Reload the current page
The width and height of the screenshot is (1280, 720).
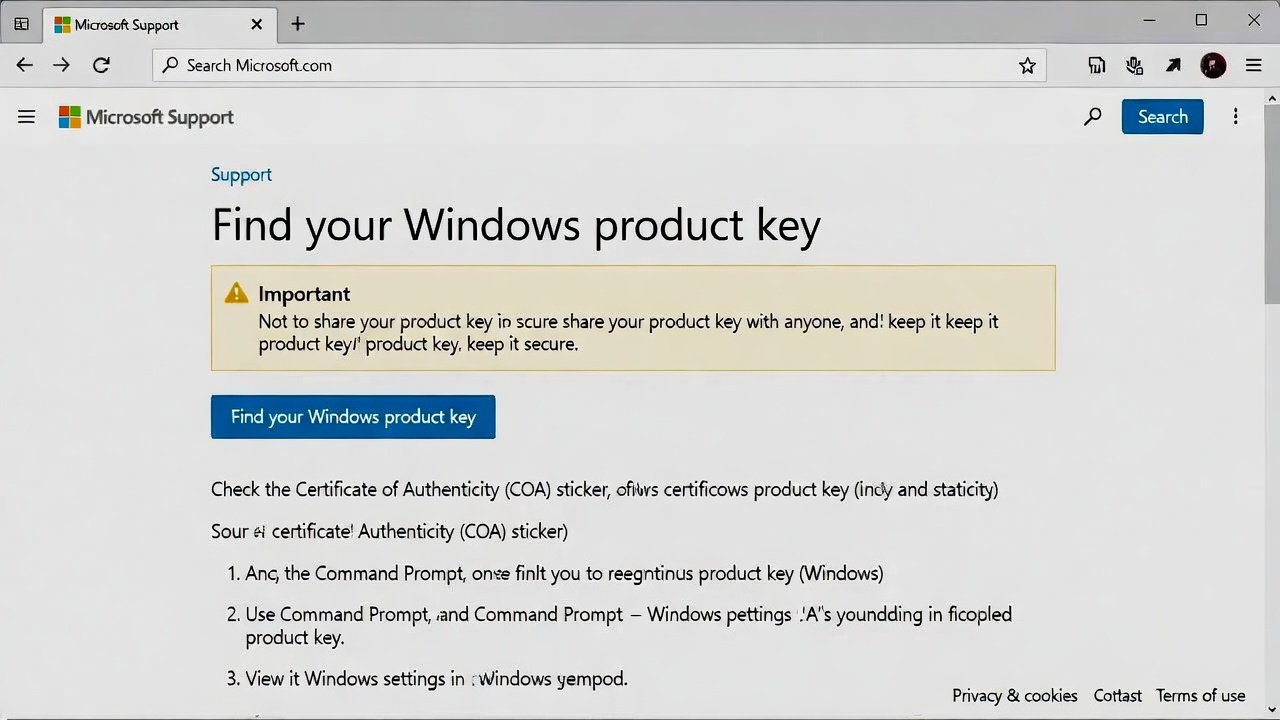pyautogui.click(x=101, y=65)
